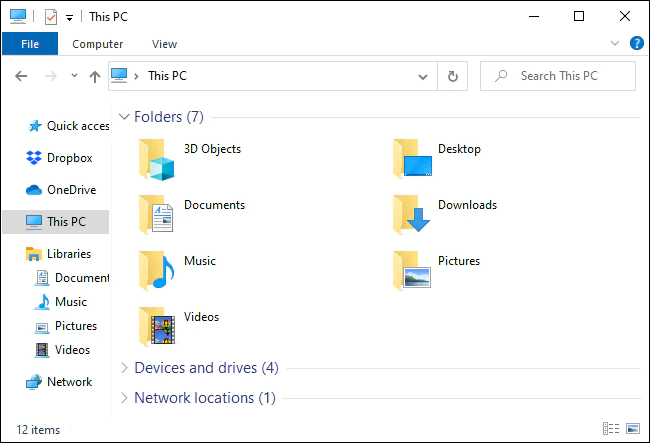Switch to Large icons view in status bar
This screenshot has width=650, height=443.
click(632, 429)
